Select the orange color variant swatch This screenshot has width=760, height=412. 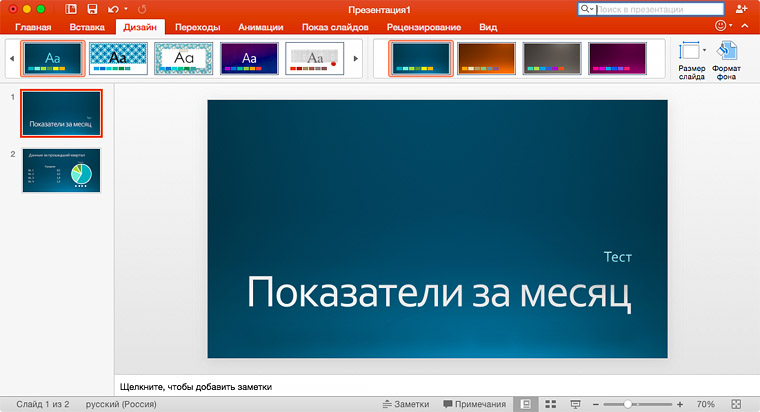(x=486, y=59)
